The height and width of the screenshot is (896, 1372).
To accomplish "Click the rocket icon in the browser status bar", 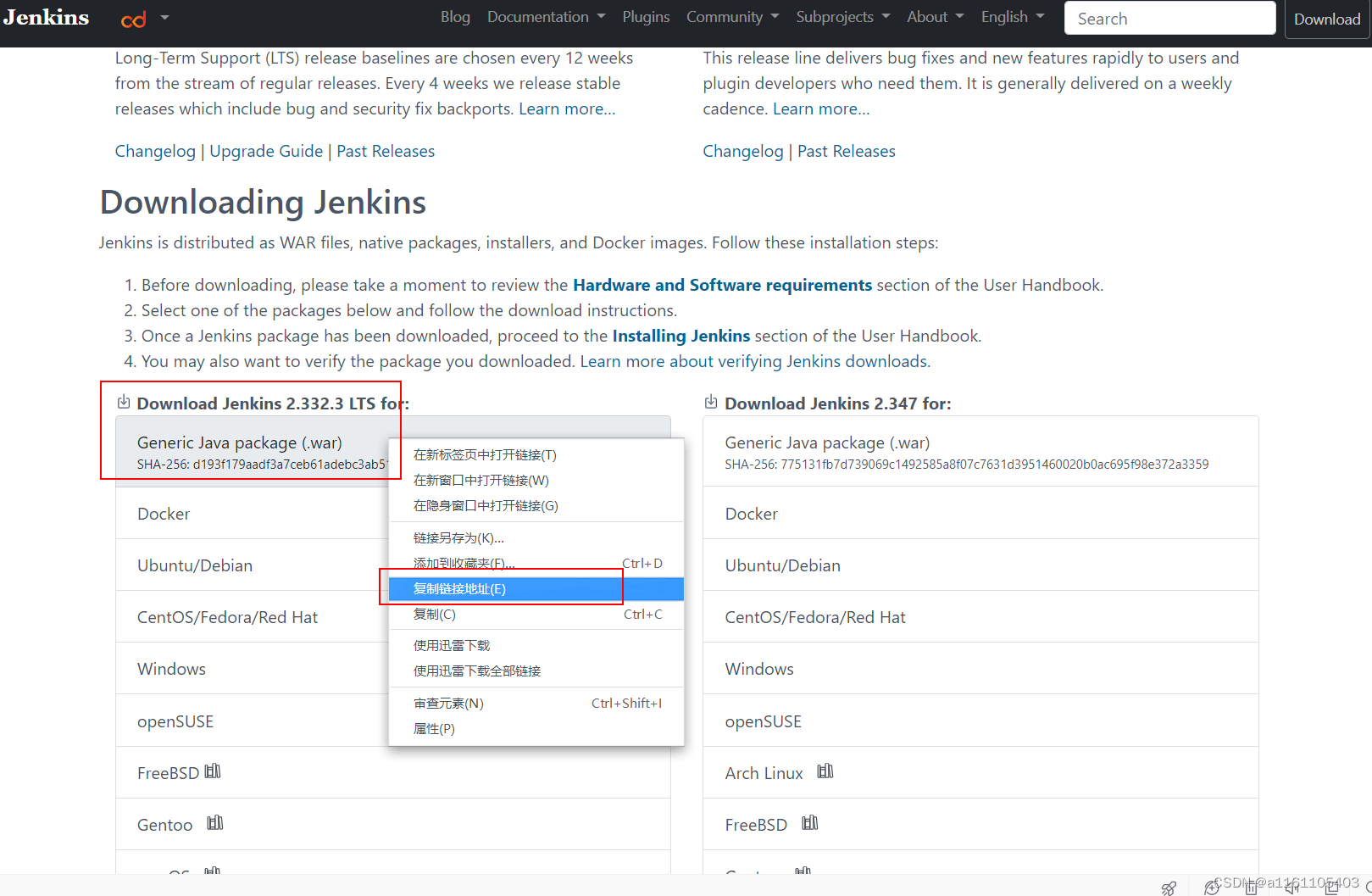I will pos(1169,888).
